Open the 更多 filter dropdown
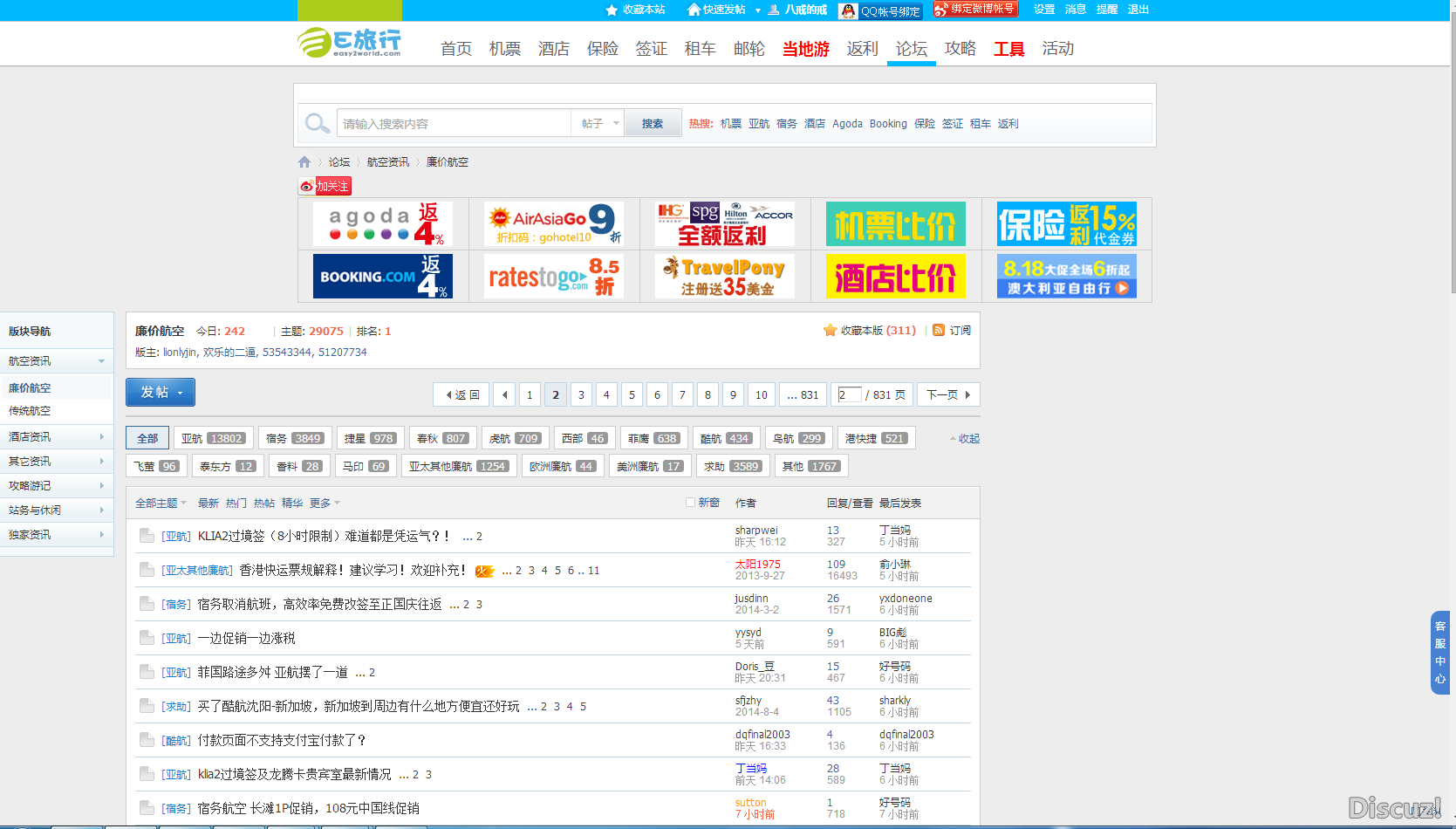 point(325,503)
